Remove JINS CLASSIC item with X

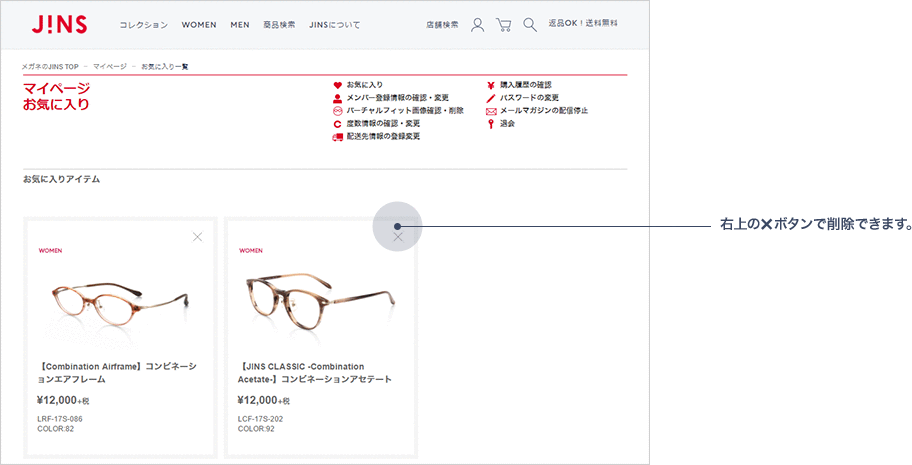pos(398,237)
